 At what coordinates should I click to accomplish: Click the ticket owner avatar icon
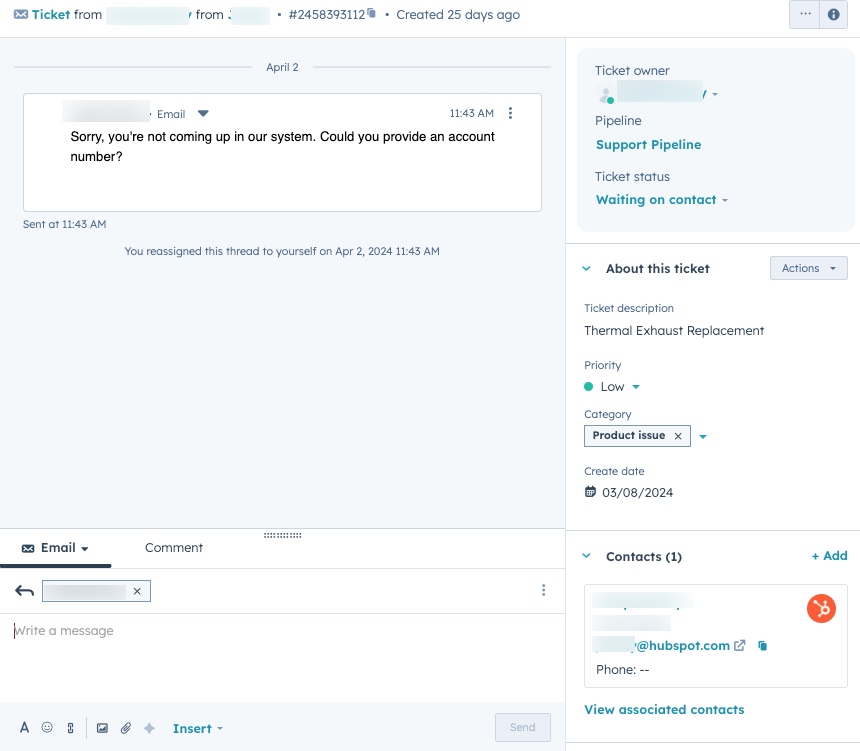coord(606,94)
